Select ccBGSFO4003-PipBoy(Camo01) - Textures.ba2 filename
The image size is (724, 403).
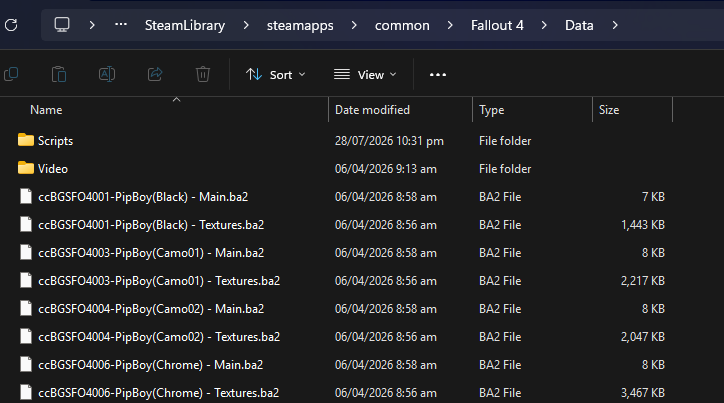[x=159, y=281]
